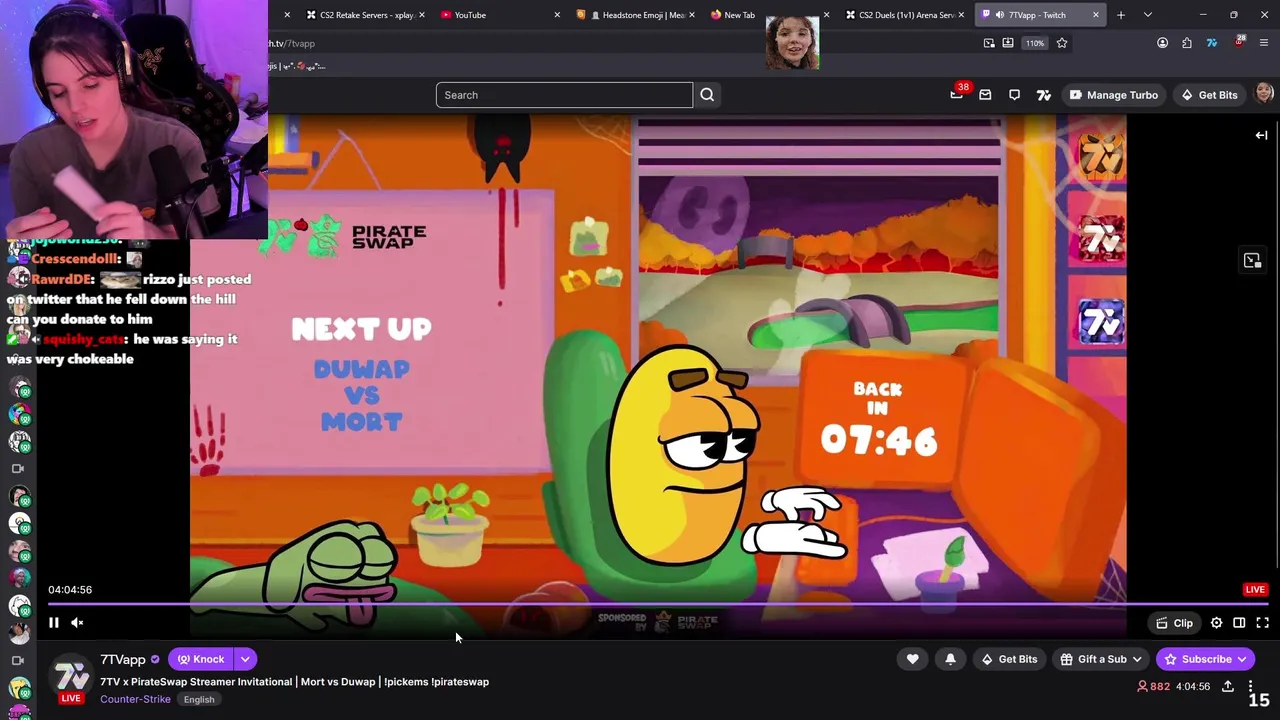Click Manage Turbo button
The height and width of the screenshot is (720, 1280).
point(1113,95)
